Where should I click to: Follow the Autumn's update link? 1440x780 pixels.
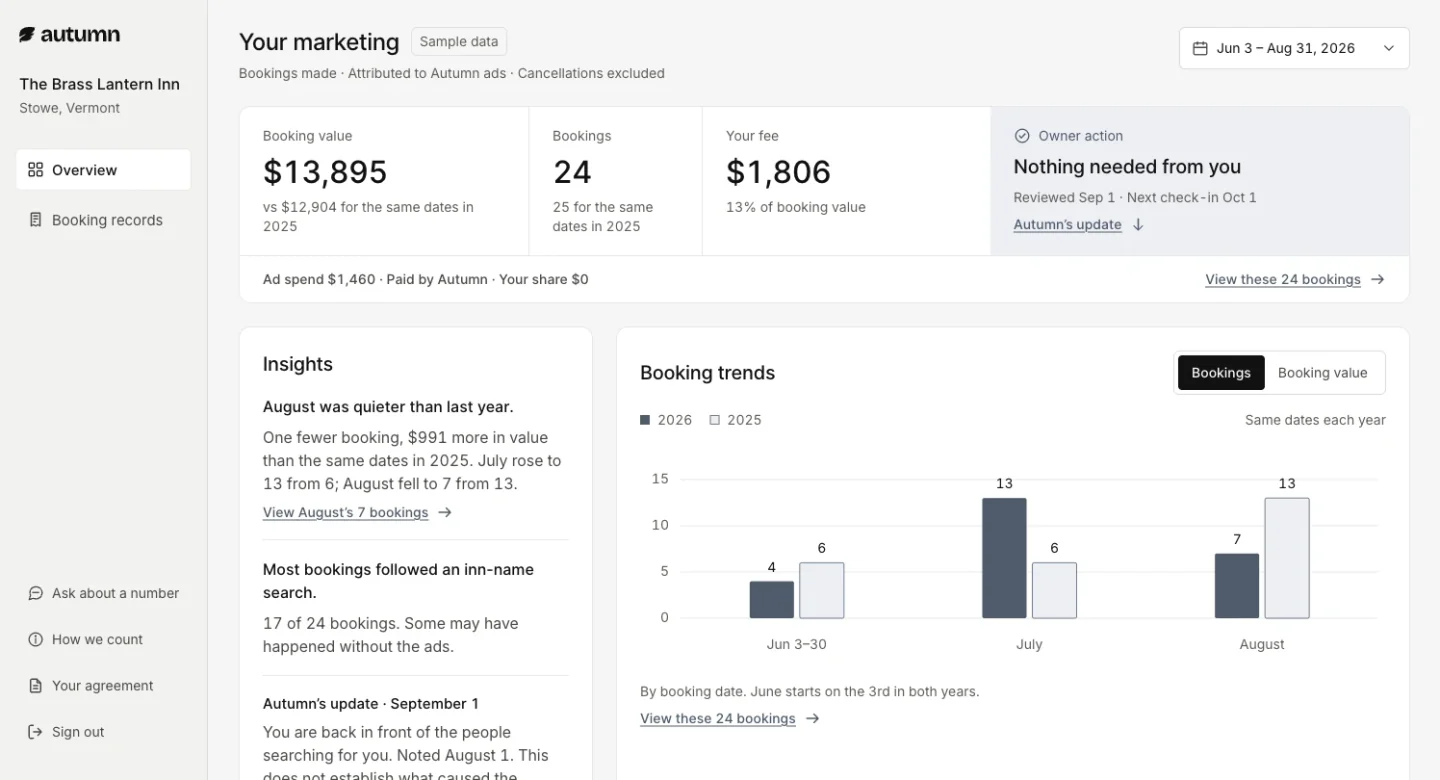pos(1067,225)
